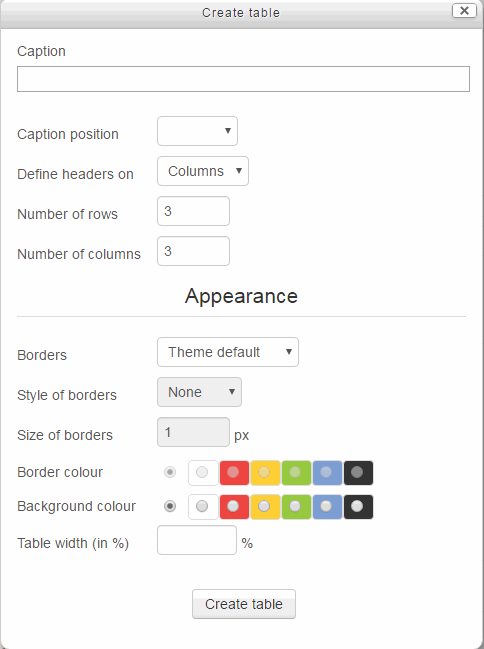Open the Caption position dropdown
This screenshot has width=484, height=649.
coord(197,131)
